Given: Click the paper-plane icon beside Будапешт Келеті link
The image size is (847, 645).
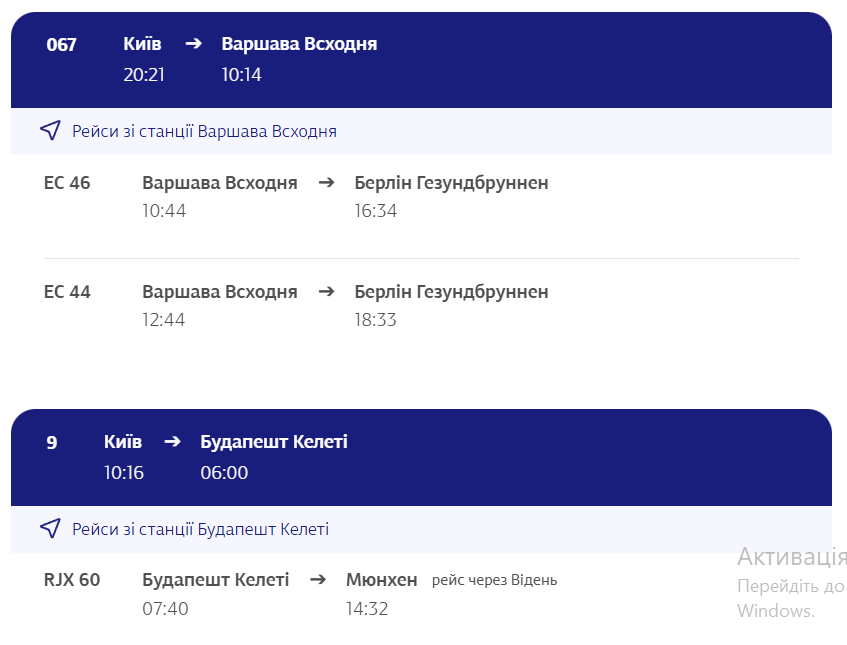Looking at the screenshot, I should click(x=50, y=528).
